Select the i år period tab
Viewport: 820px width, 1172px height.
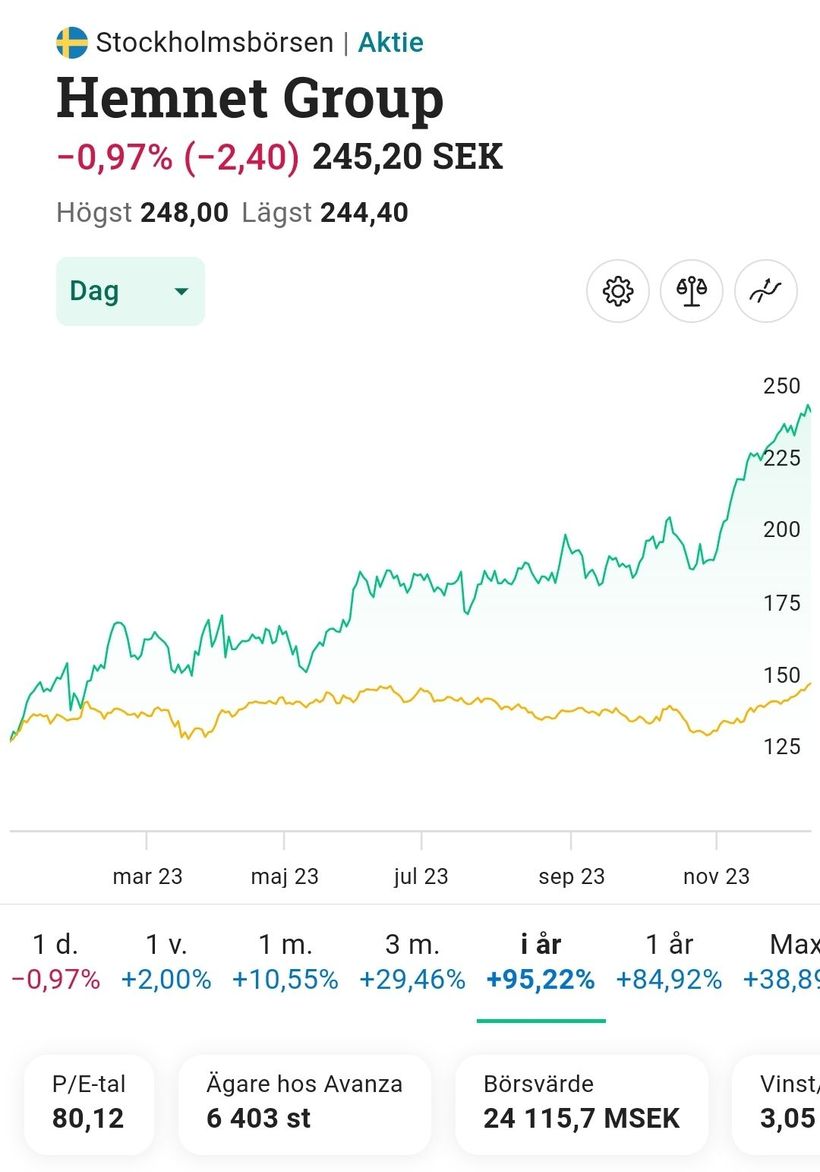coord(541,961)
